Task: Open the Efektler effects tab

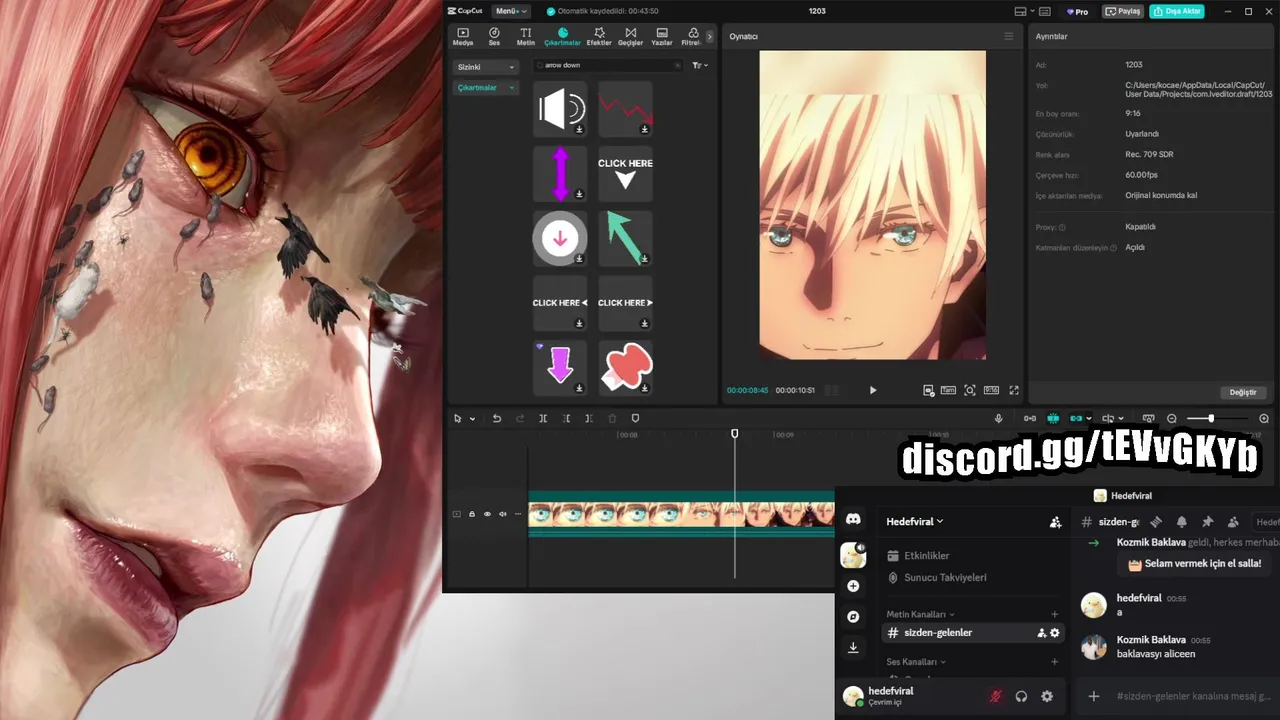Action: 599,37
